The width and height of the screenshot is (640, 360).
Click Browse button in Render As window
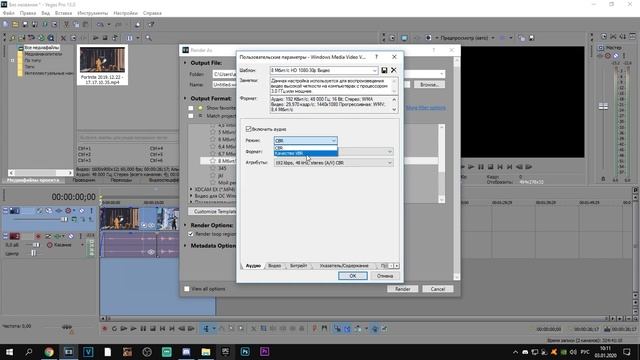click(429, 84)
